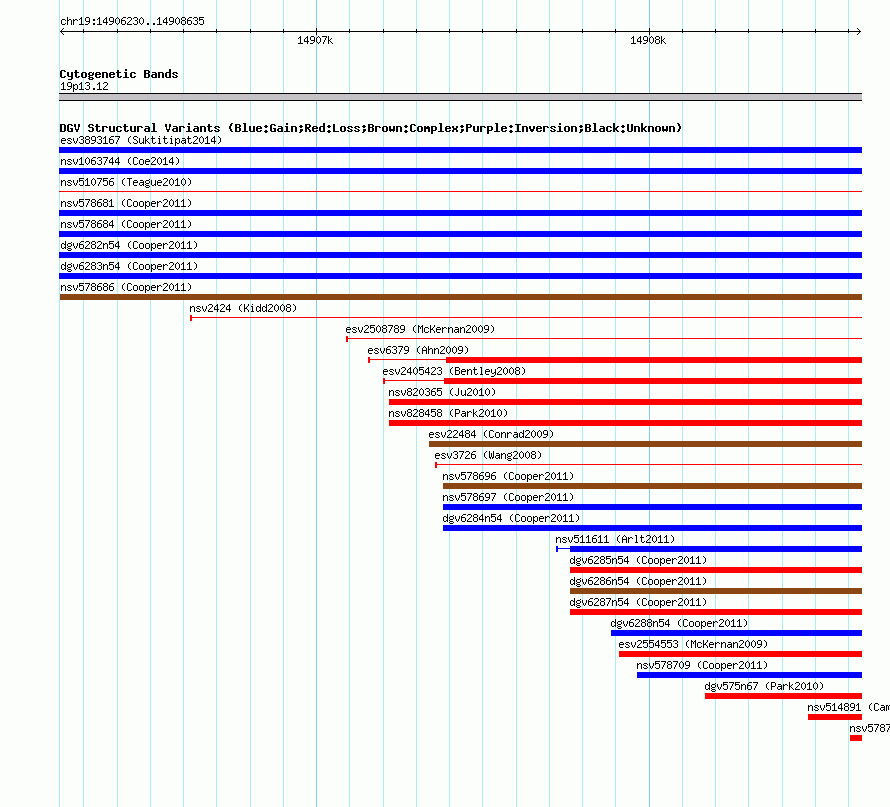Viewport: 890px width, 807px height.
Task: Open the esv2508789 (McKernan2009) label
Action: (420, 329)
